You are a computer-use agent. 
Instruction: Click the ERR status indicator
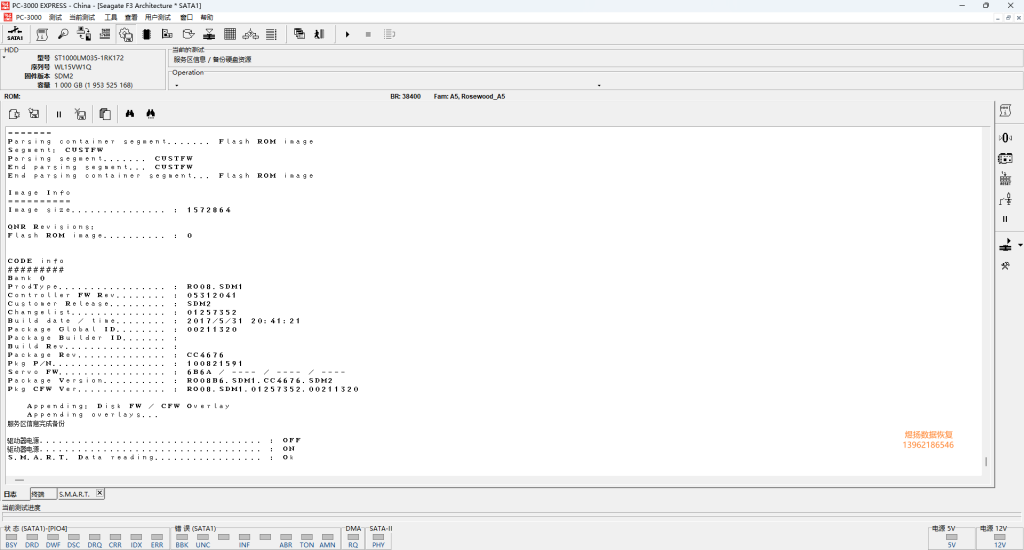click(x=157, y=541)
